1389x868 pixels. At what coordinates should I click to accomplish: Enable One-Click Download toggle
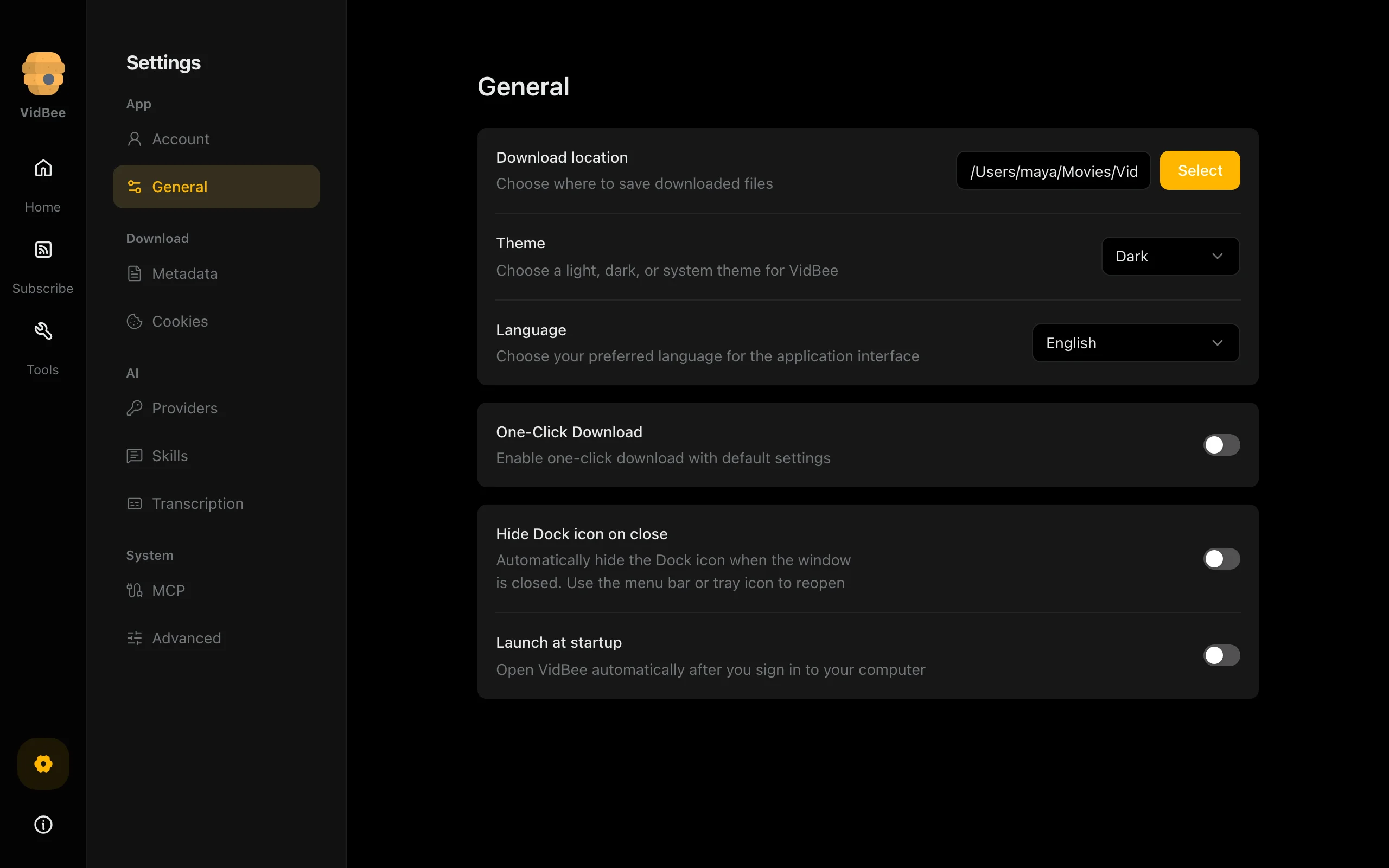coord(1221,445)
